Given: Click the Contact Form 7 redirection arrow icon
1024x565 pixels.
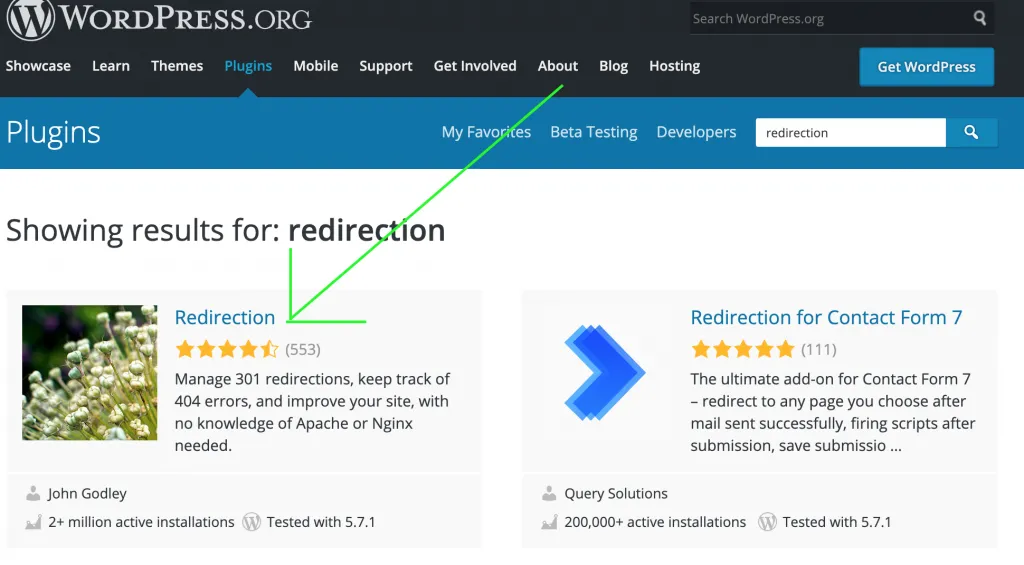Looking at the screenshot, I should coord(604,372).
